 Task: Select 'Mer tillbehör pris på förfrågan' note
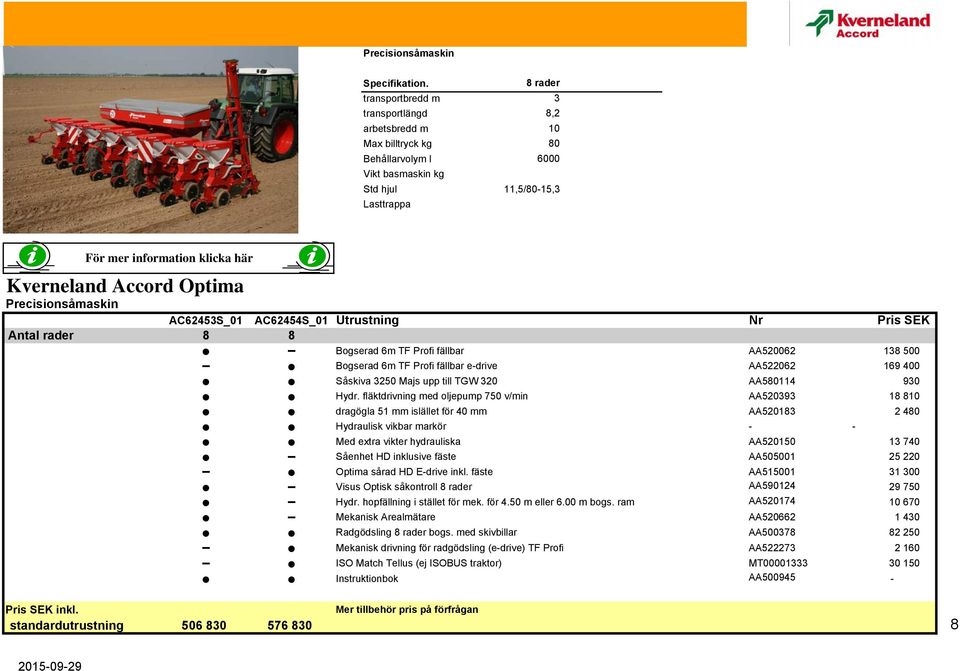[x=407, y=609]
